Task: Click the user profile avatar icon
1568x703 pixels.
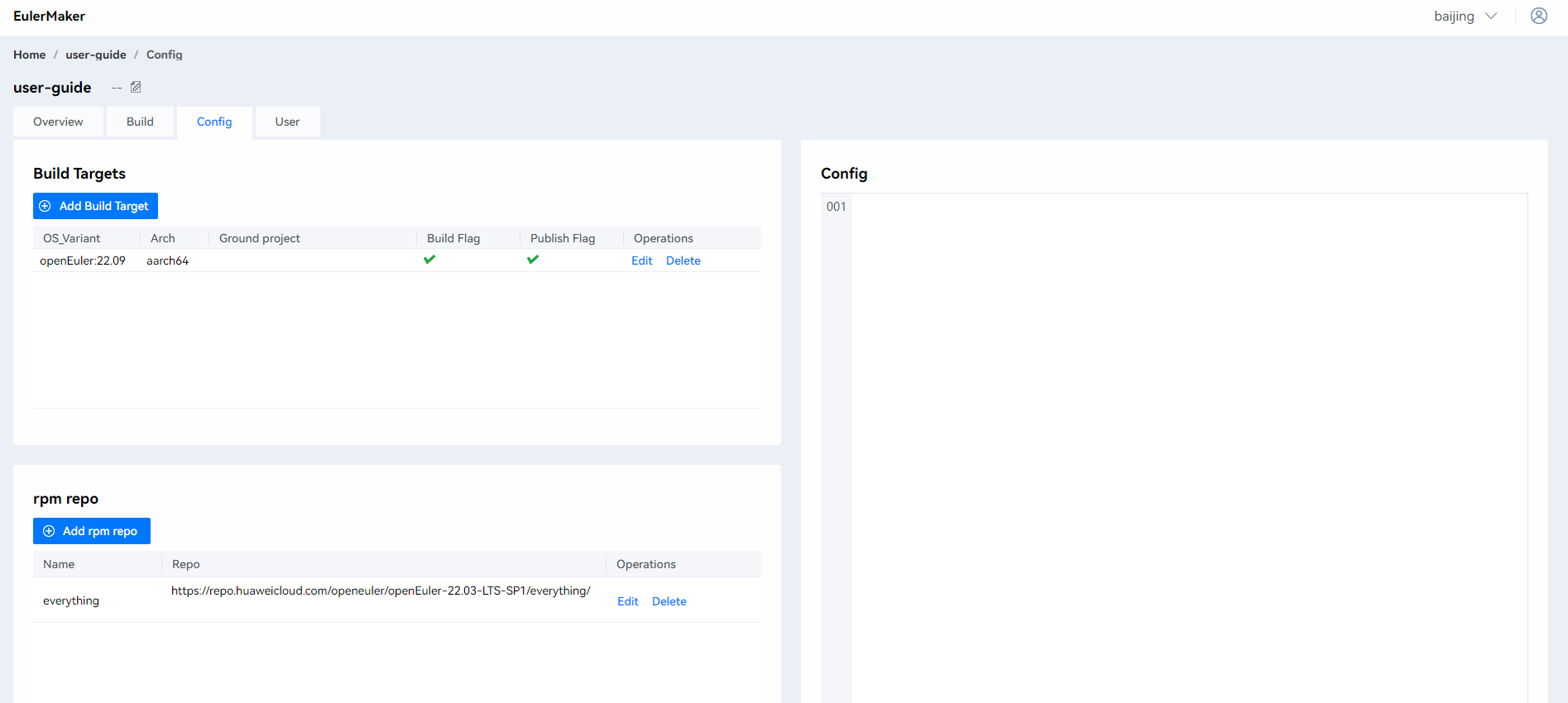Action: tap(1538, 16)
